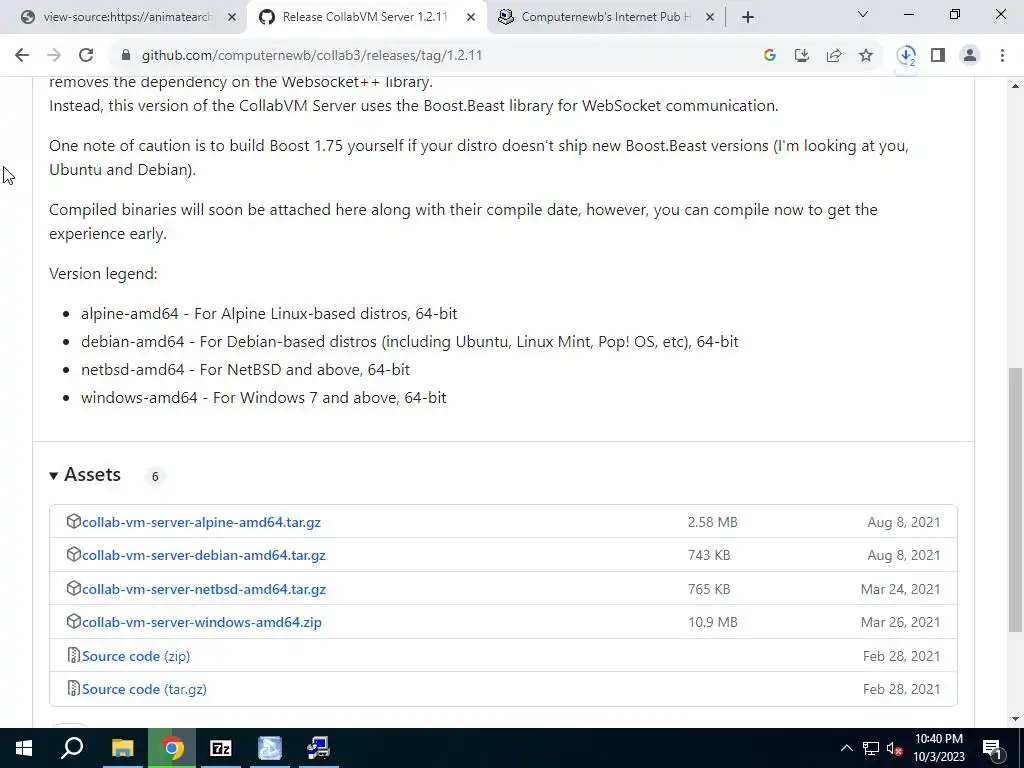The image size is (1024, 768).
Task: Click the scrollbar up arrow
Action: point(1016,86)
